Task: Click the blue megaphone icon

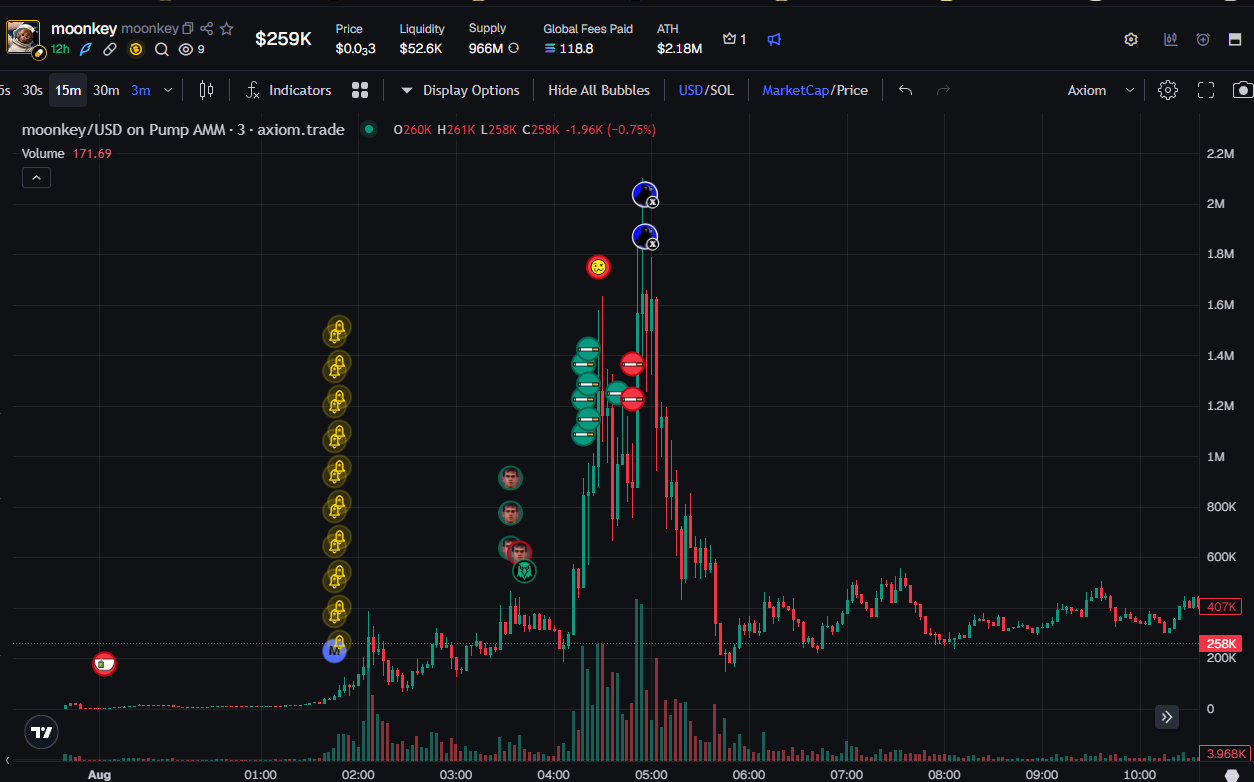Action: click(774, 39)
